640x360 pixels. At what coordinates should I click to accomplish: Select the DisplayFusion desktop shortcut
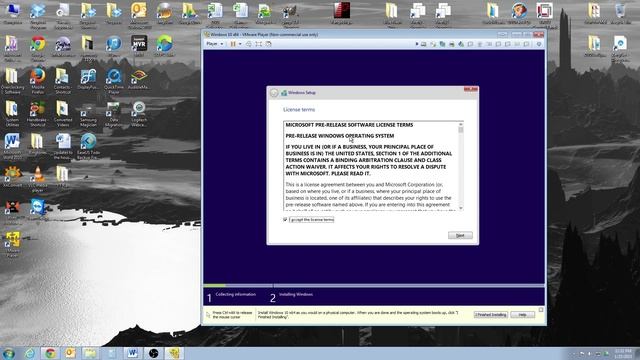pyautogui.click(x=88, y=79)
